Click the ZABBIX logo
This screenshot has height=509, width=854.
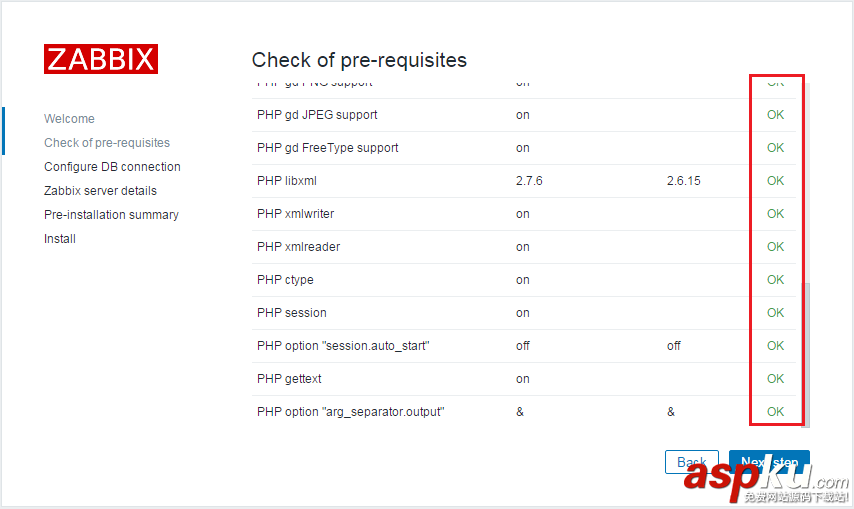tap(100, 59)
